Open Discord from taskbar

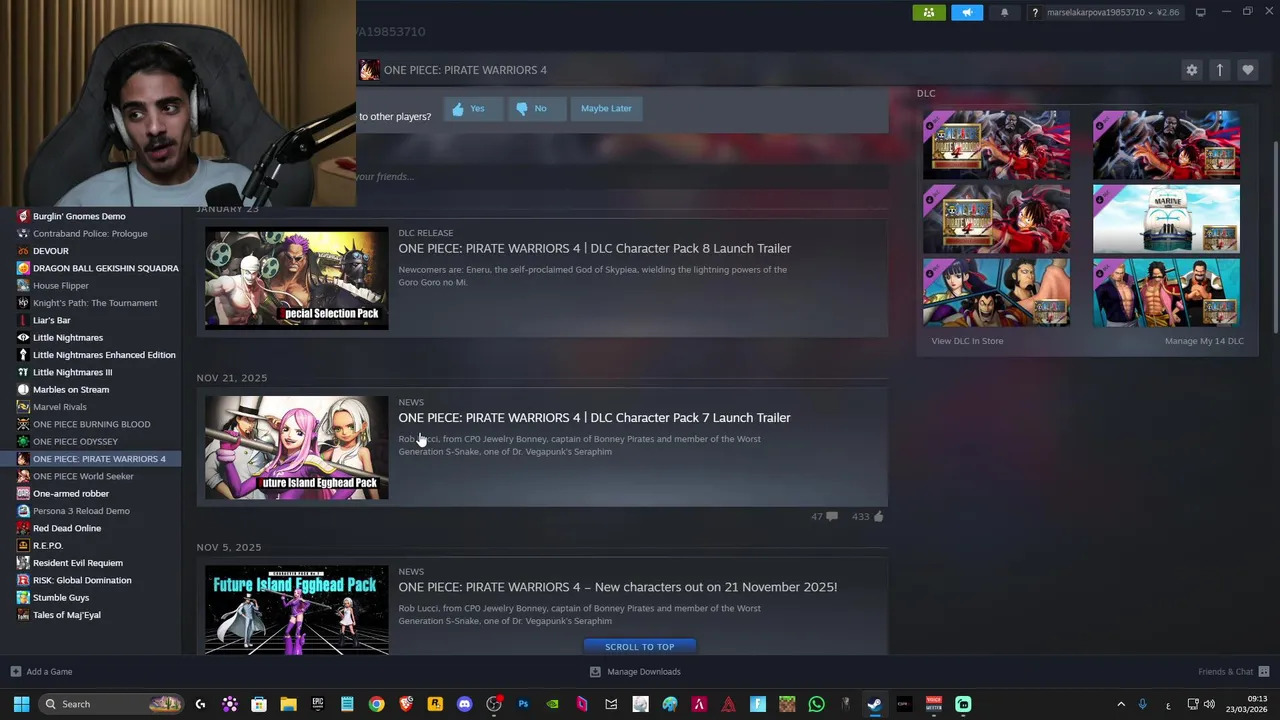click(x=464, y=704)
